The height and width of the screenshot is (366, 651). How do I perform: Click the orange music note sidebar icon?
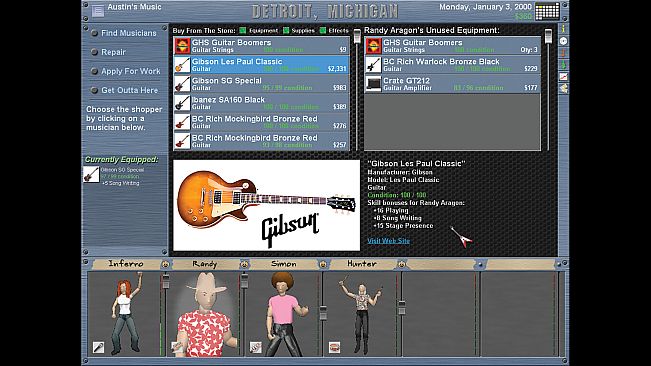pos(563,53)
